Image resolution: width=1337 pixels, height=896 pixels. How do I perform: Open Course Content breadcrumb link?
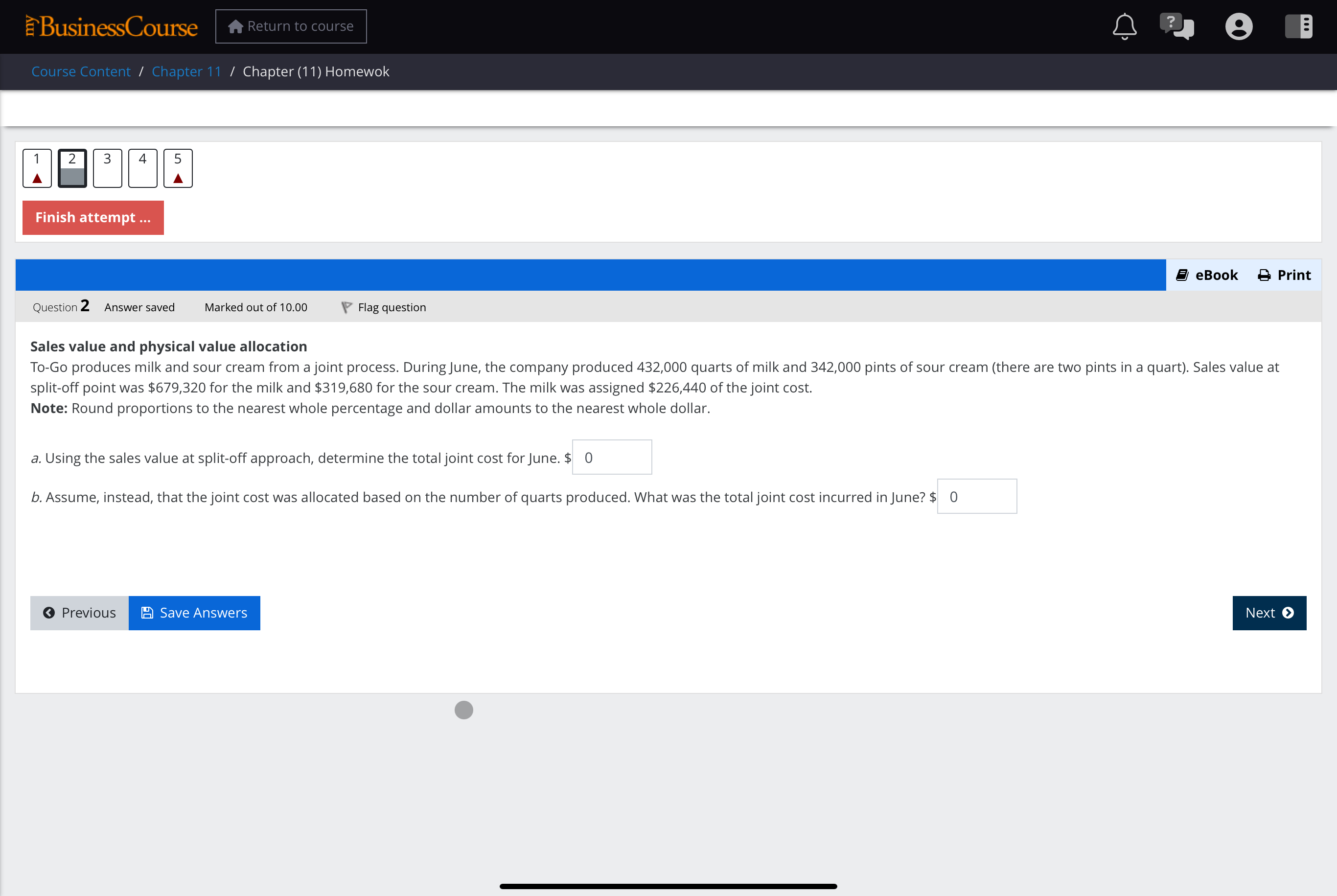81,71
